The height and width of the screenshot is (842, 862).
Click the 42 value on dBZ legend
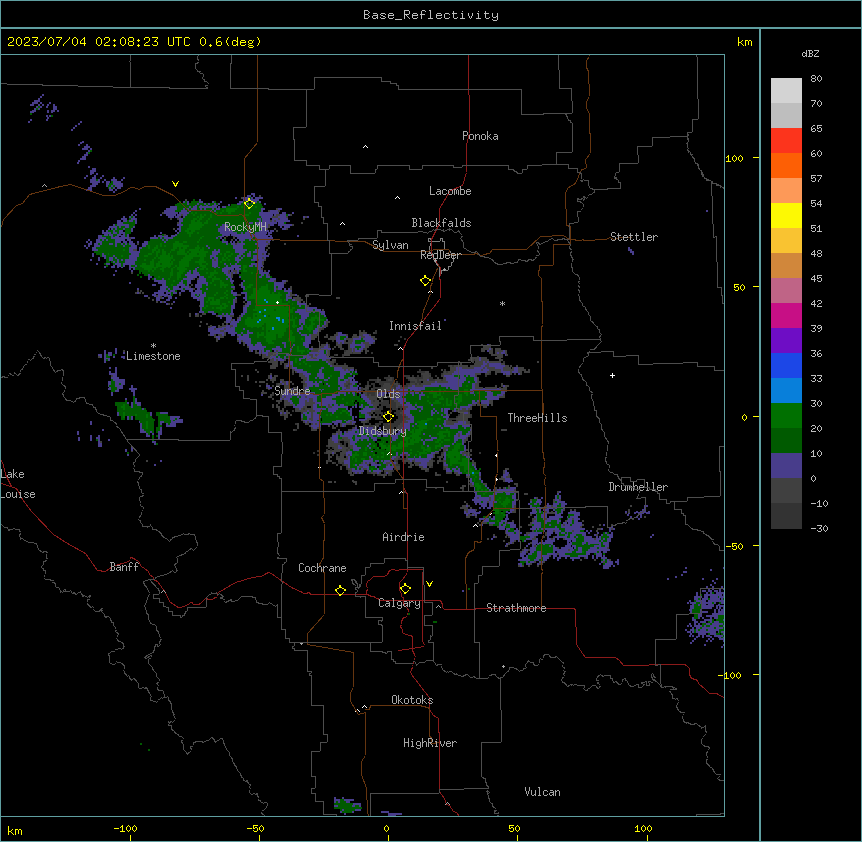pos(816,303)
